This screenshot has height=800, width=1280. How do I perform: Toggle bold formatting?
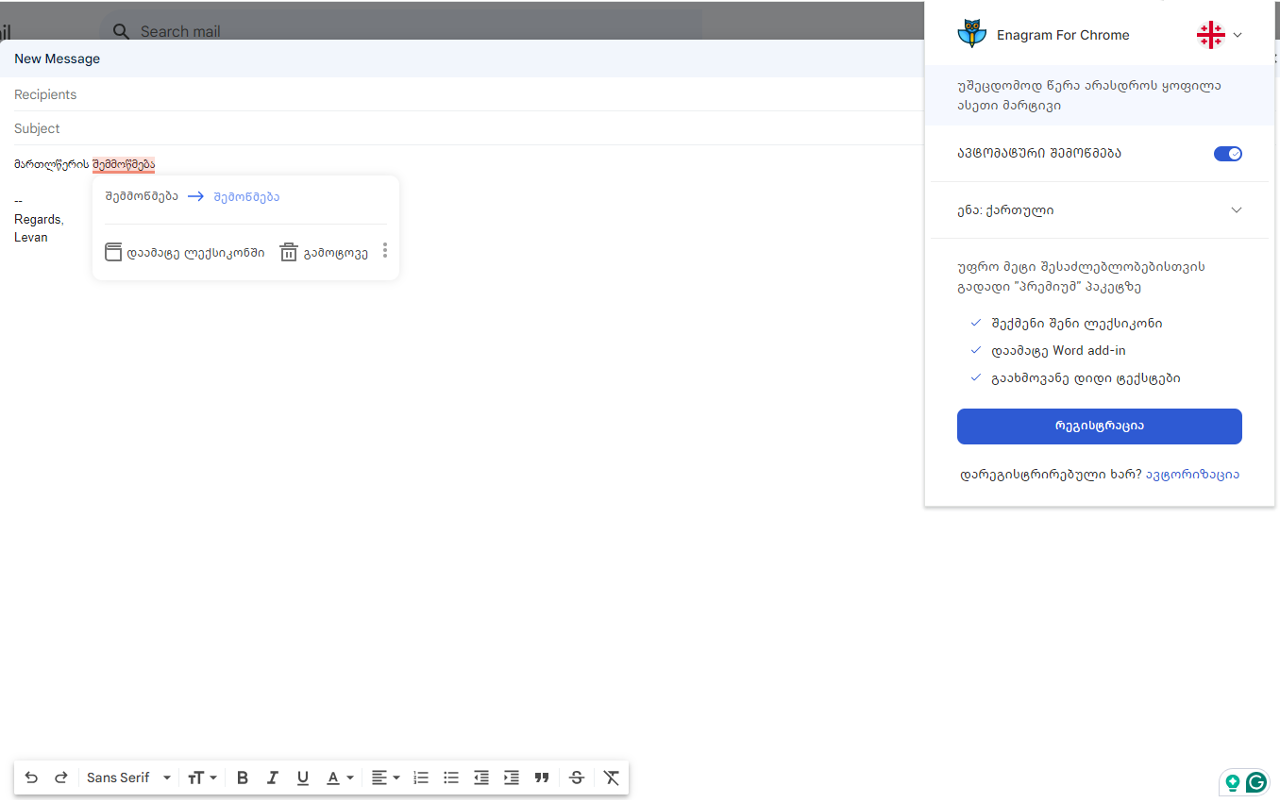(x=242, y=778)
